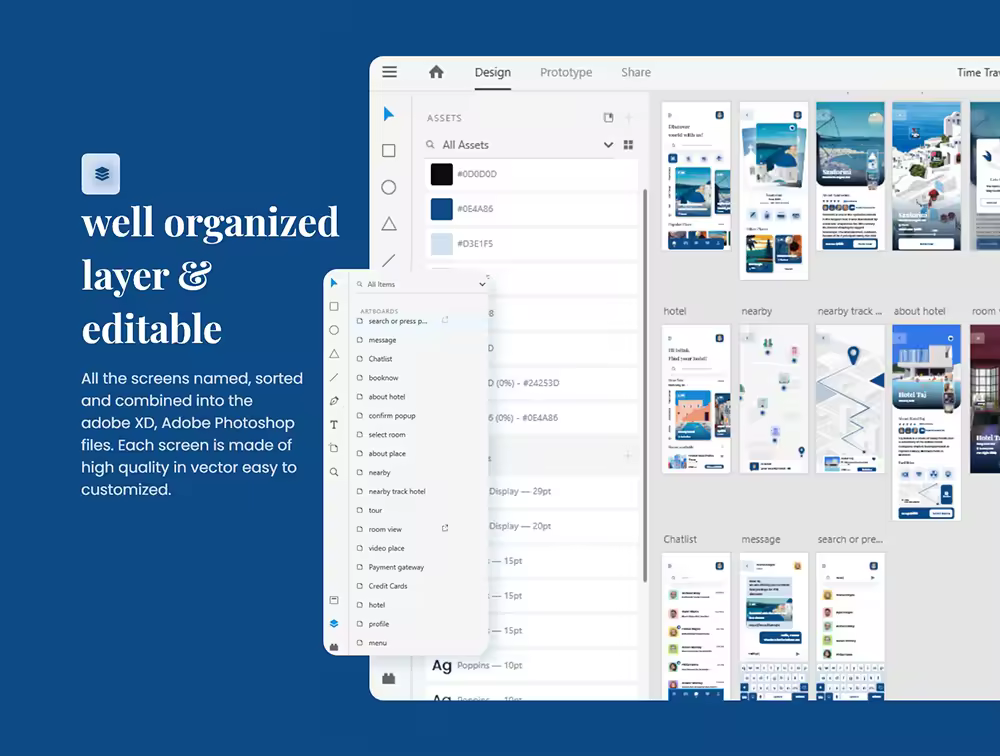Open Plugins icon at bottom of main window toolbar
The width and height of the screenshot is (1000, 756).
click(388, 678)
